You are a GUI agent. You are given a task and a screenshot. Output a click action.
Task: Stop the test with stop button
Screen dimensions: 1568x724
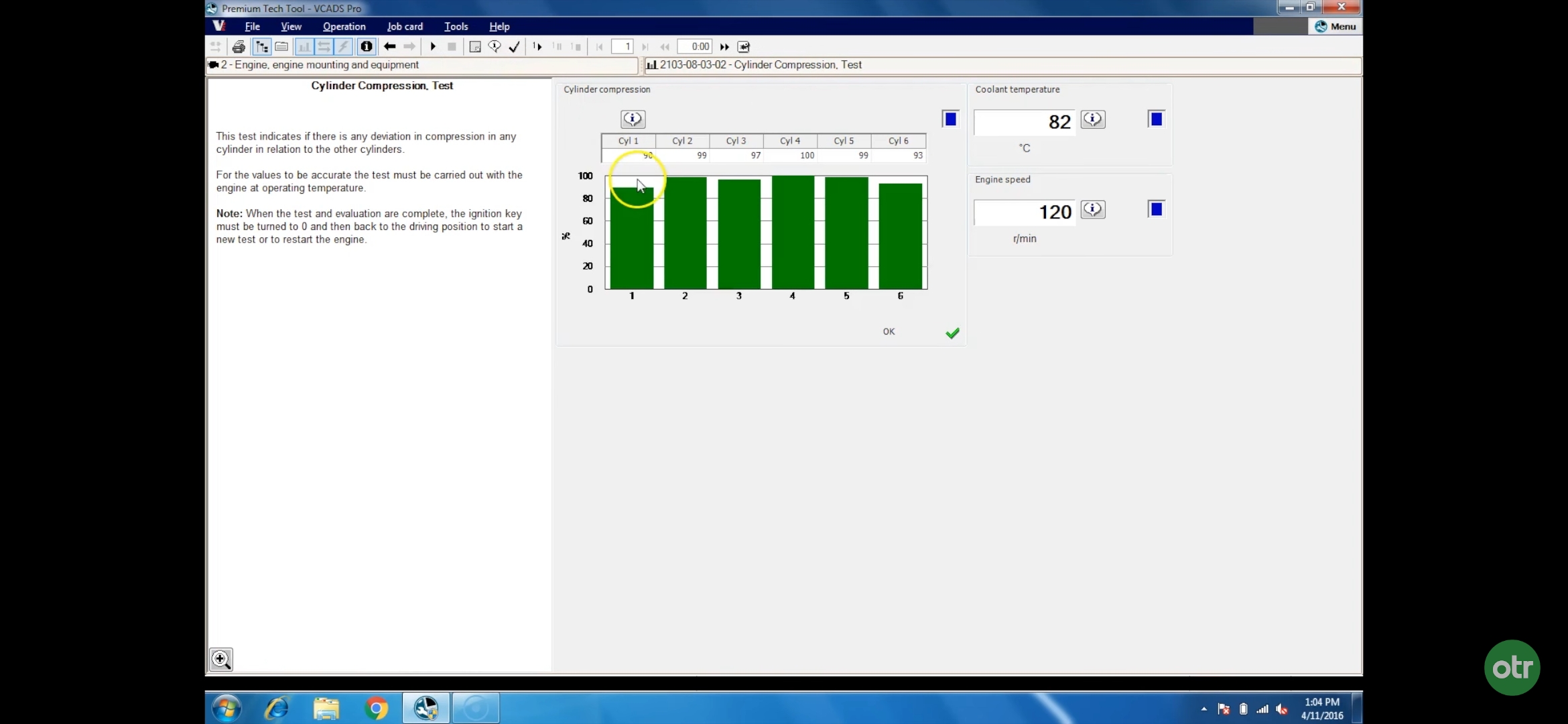452,47
